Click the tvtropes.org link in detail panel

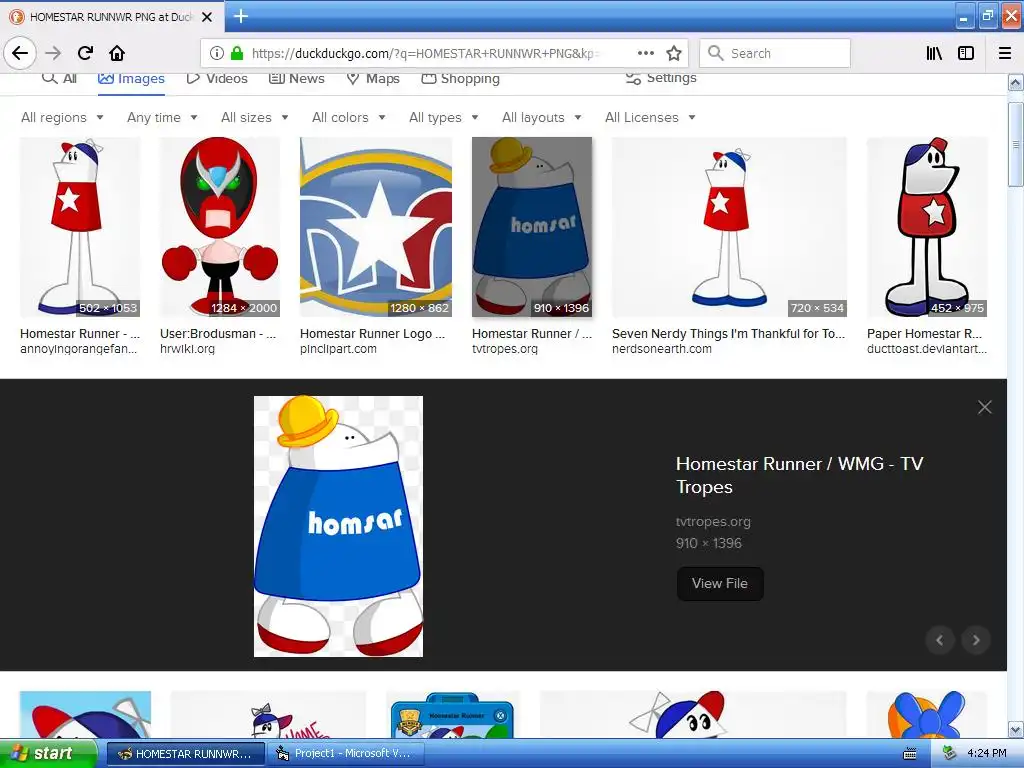(713, 521)
